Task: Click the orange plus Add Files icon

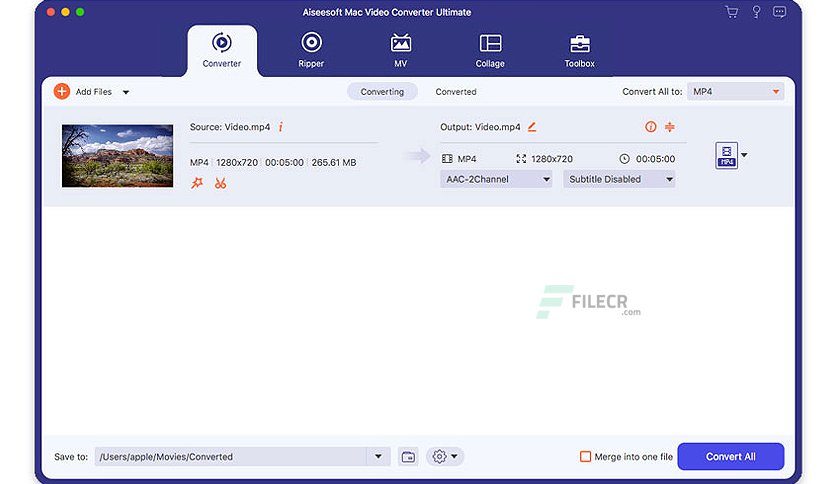Action: [62, 92]
